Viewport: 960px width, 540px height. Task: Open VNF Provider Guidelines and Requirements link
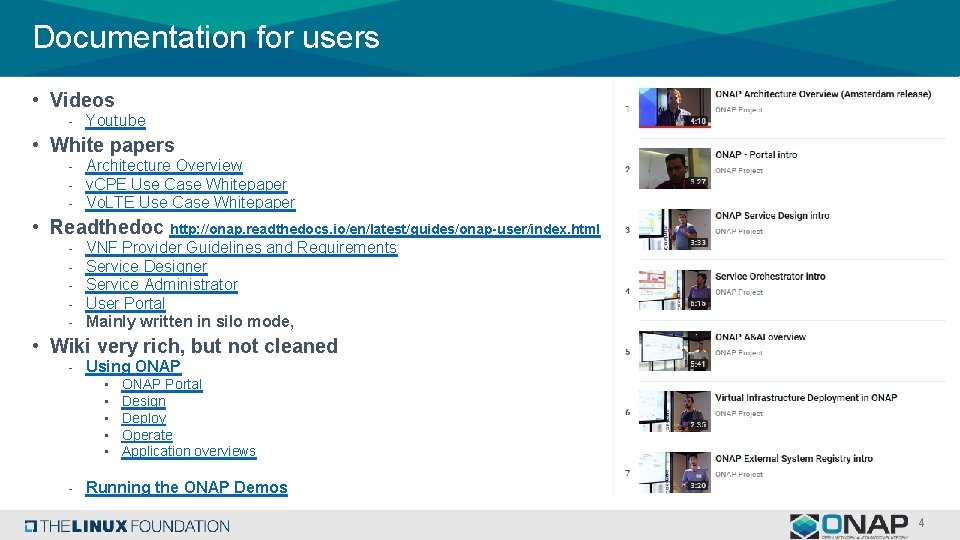(241, 247)
